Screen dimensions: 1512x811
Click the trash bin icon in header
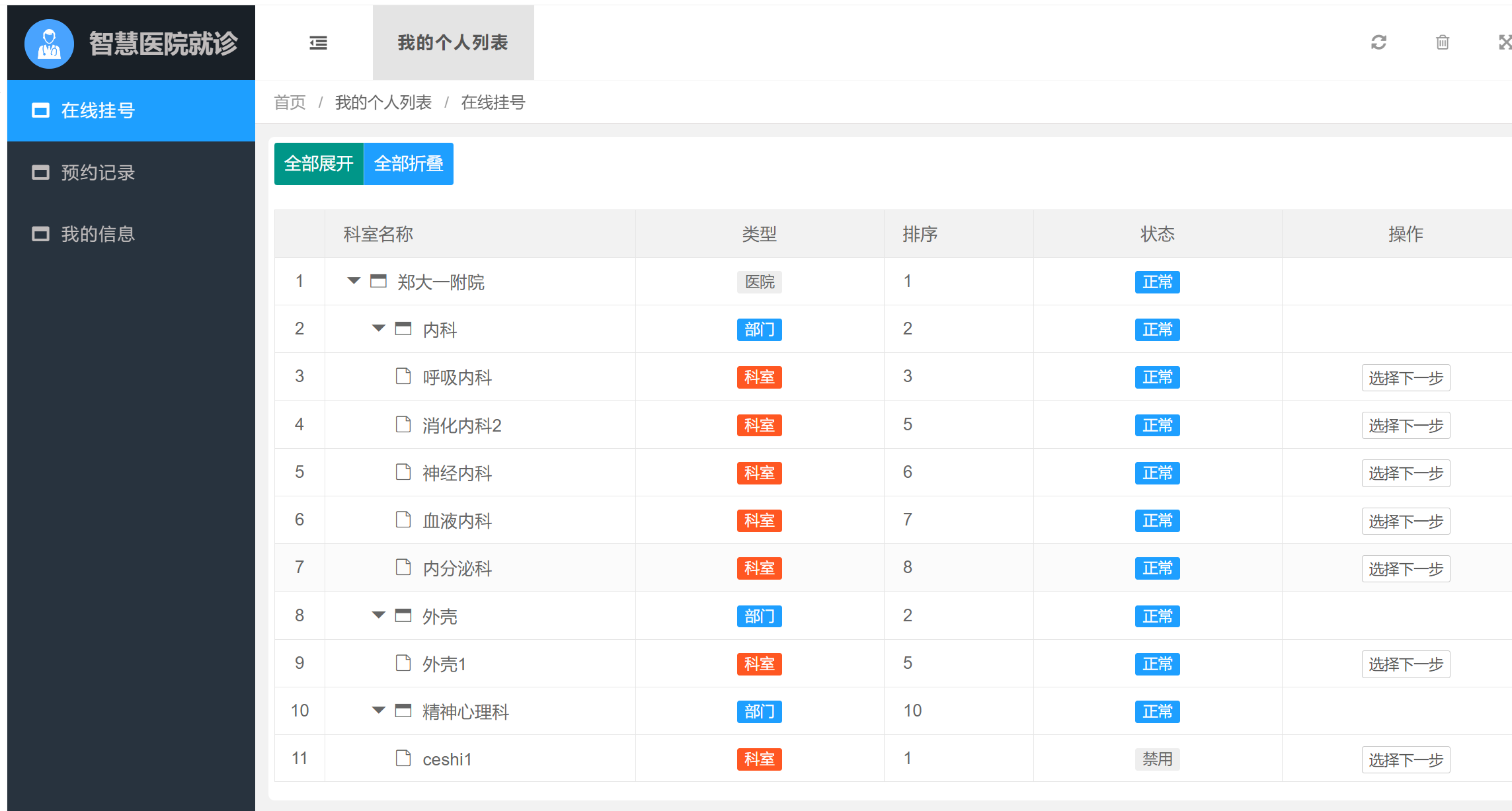1443,43
